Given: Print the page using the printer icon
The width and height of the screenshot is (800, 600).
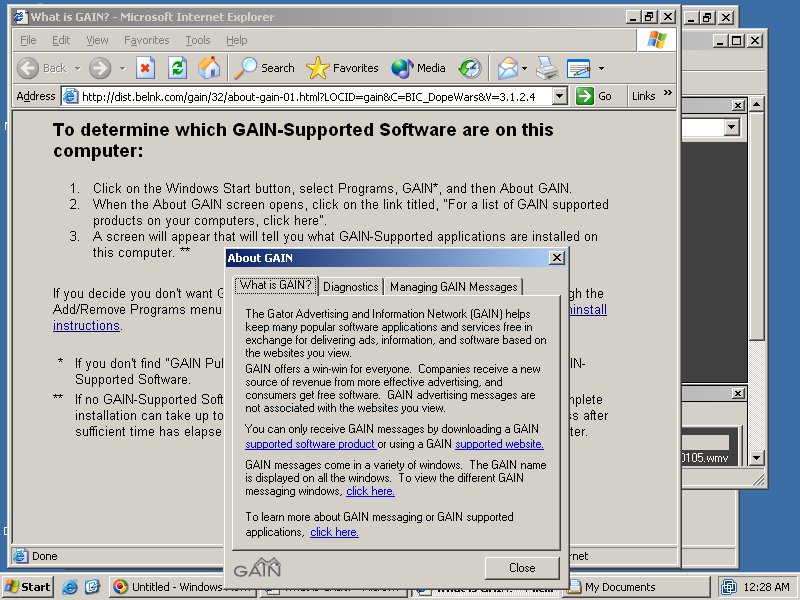Looking at the screenshot, I should (547, 68).
